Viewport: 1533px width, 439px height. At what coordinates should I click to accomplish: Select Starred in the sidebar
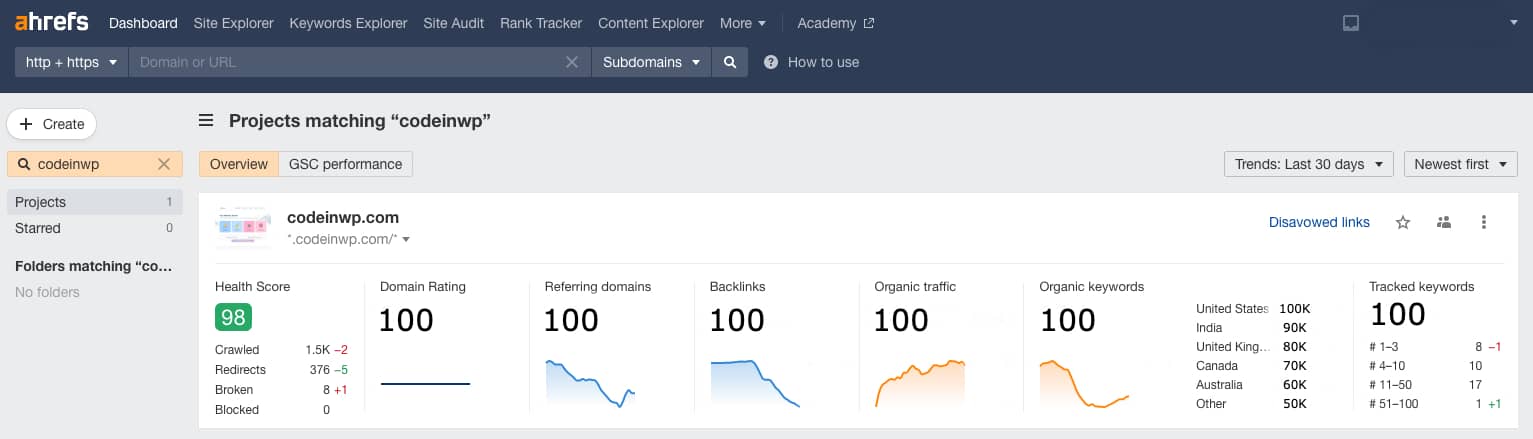coord(95,228)
